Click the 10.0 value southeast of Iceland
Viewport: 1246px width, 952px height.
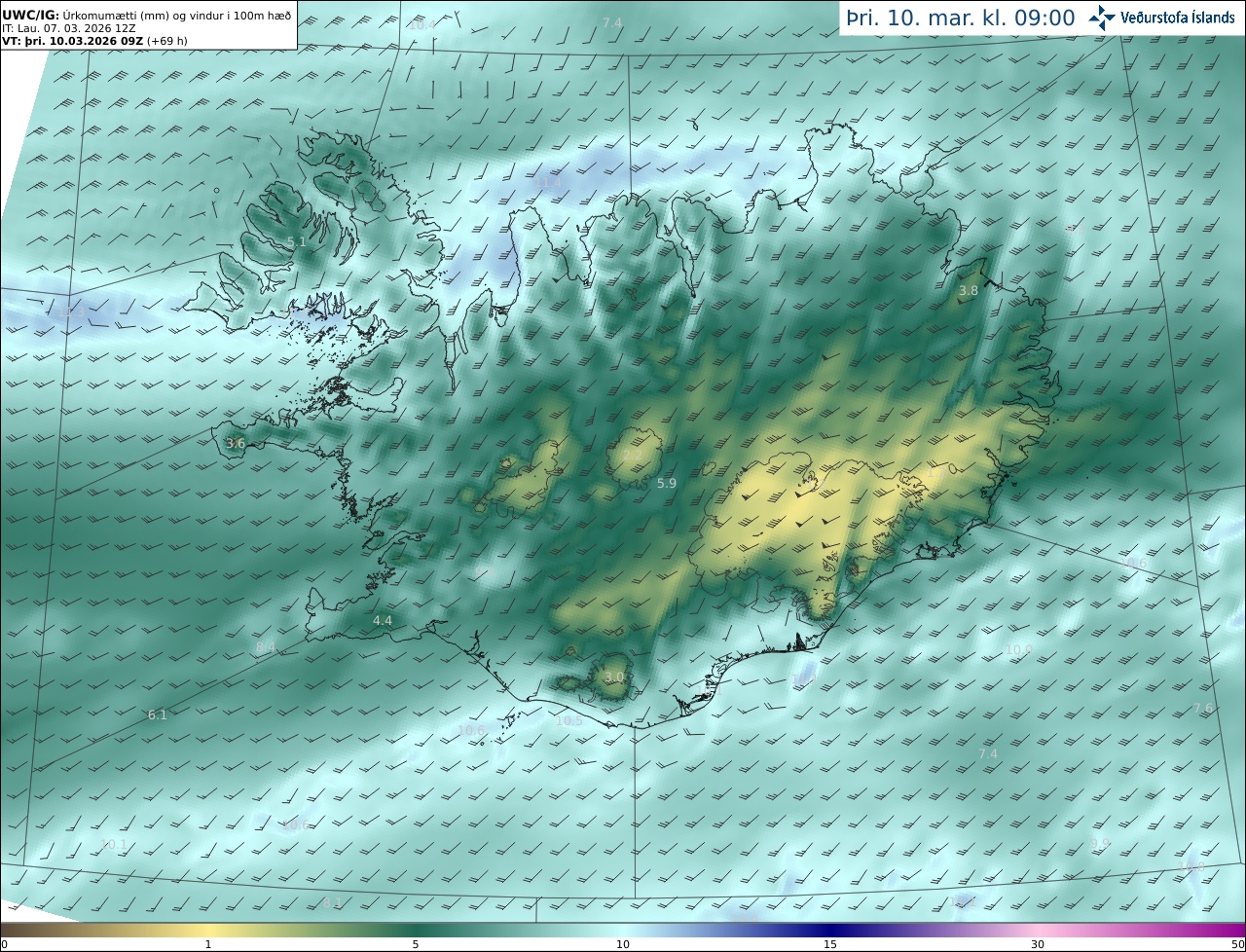(1019, 649)
